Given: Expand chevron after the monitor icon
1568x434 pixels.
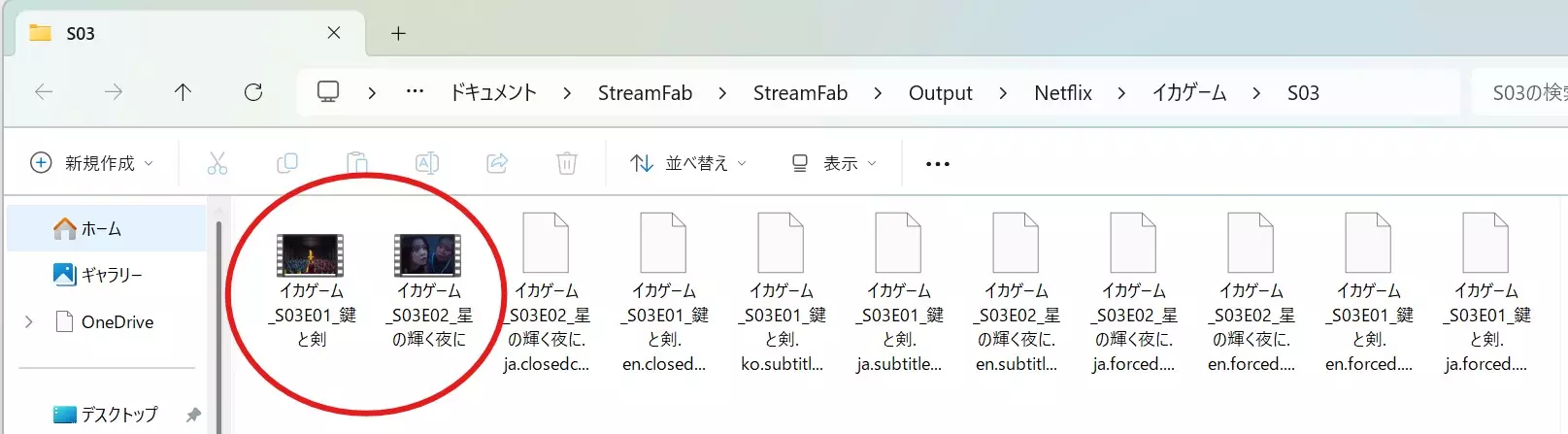Looking at the screenshot, I should coord(372,93).
